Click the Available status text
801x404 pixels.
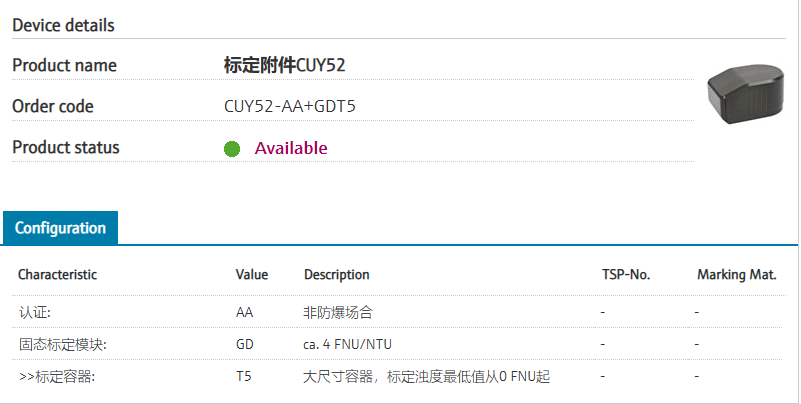pos(291,148)
